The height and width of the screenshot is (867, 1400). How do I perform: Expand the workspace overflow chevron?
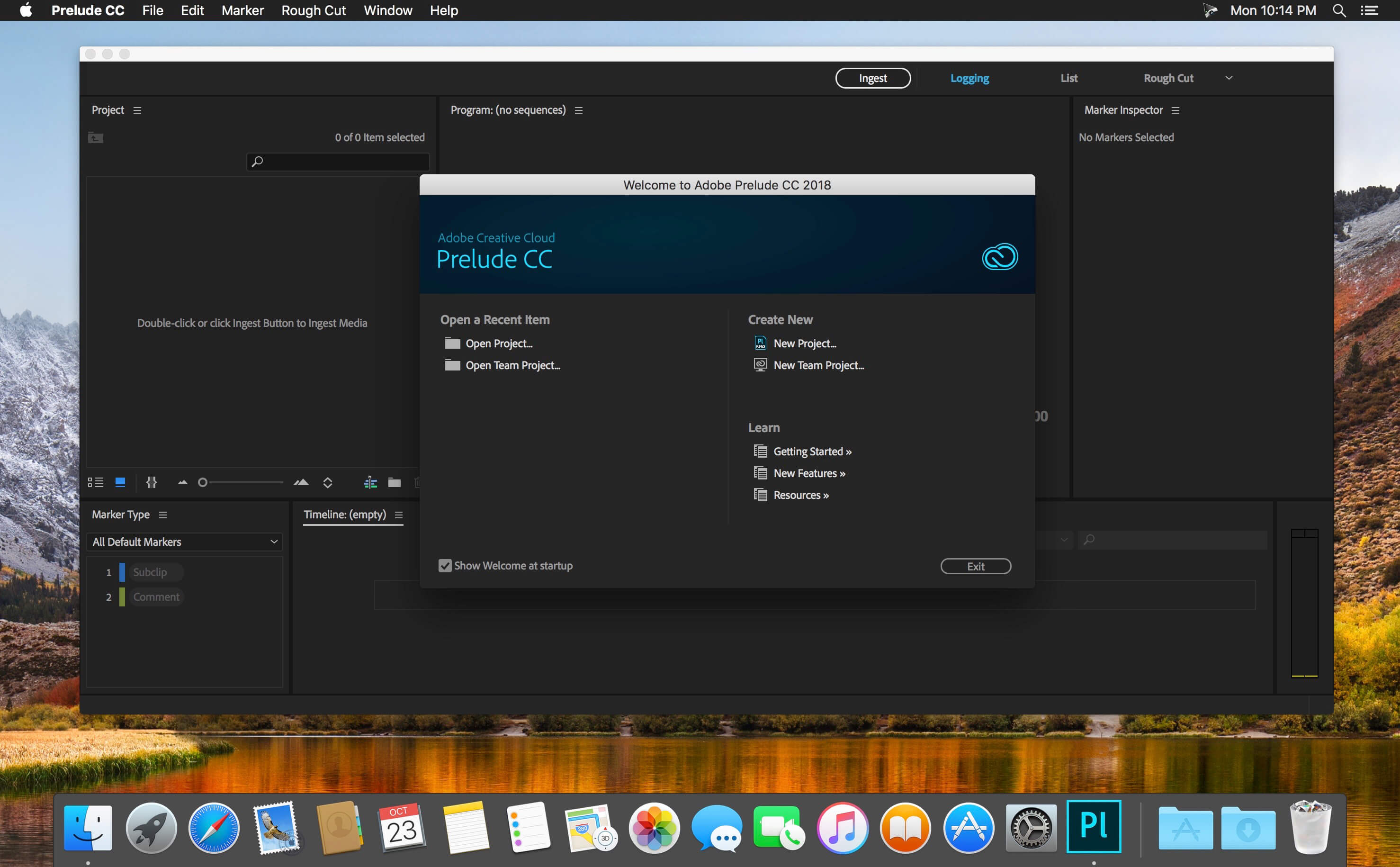(1229, 78)
